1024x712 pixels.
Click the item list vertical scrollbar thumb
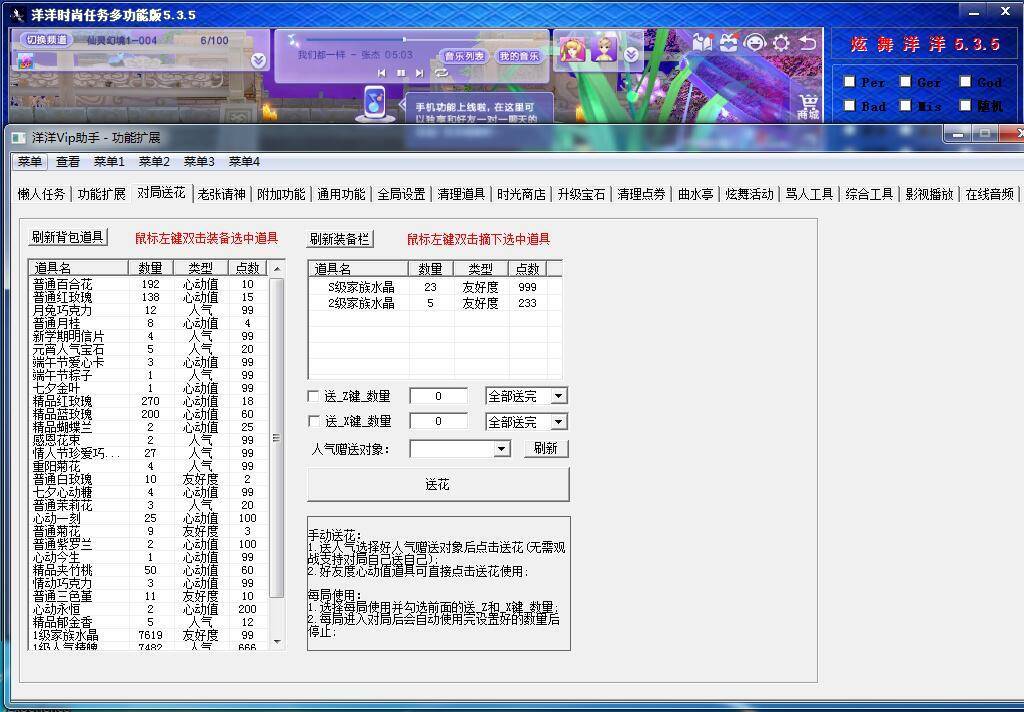(277, 438)
